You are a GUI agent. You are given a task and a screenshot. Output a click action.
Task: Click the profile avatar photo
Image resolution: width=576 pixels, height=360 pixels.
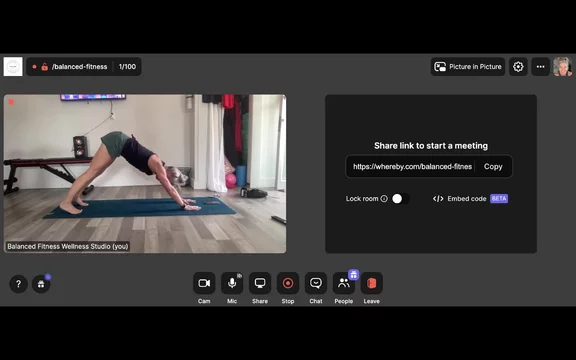pos(563,66)
